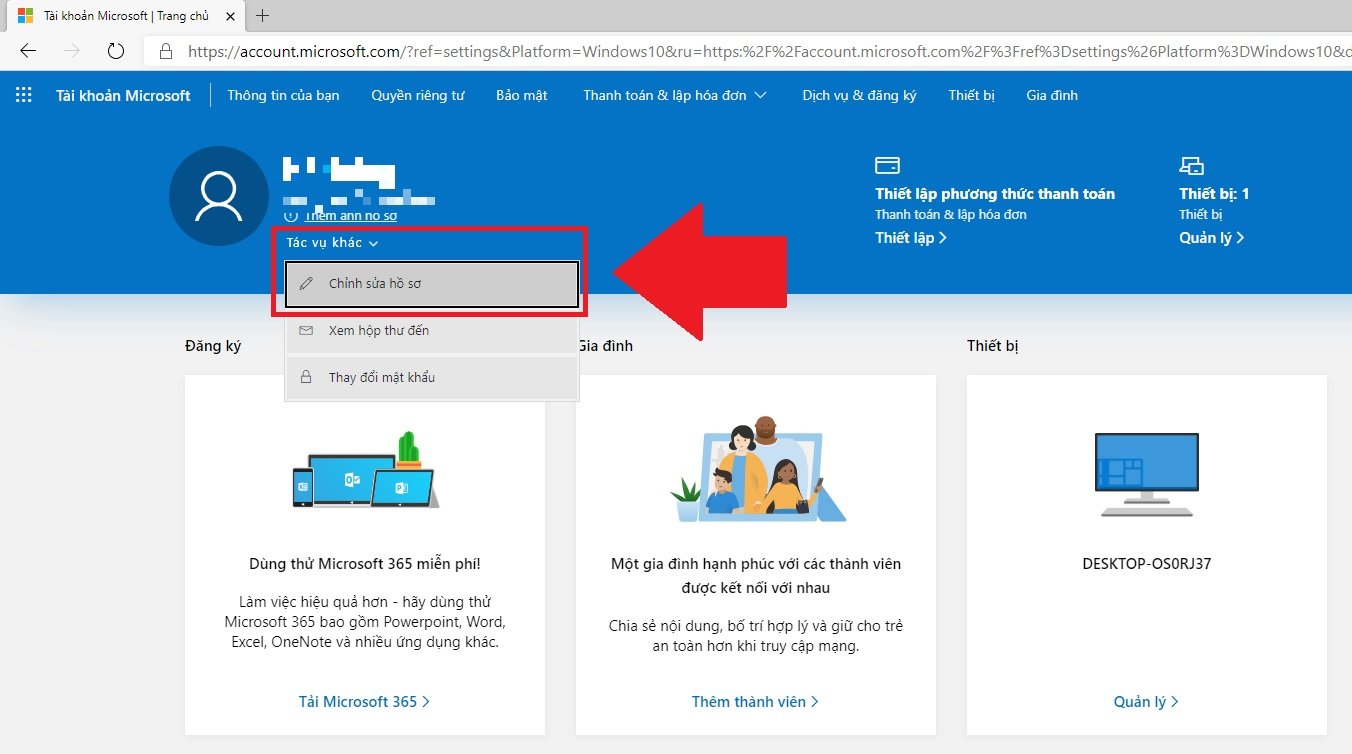The image size is (1352, 754).
Task: Click the padlock icon for Thay đổi mật khẩu
Action: (306, 377)
